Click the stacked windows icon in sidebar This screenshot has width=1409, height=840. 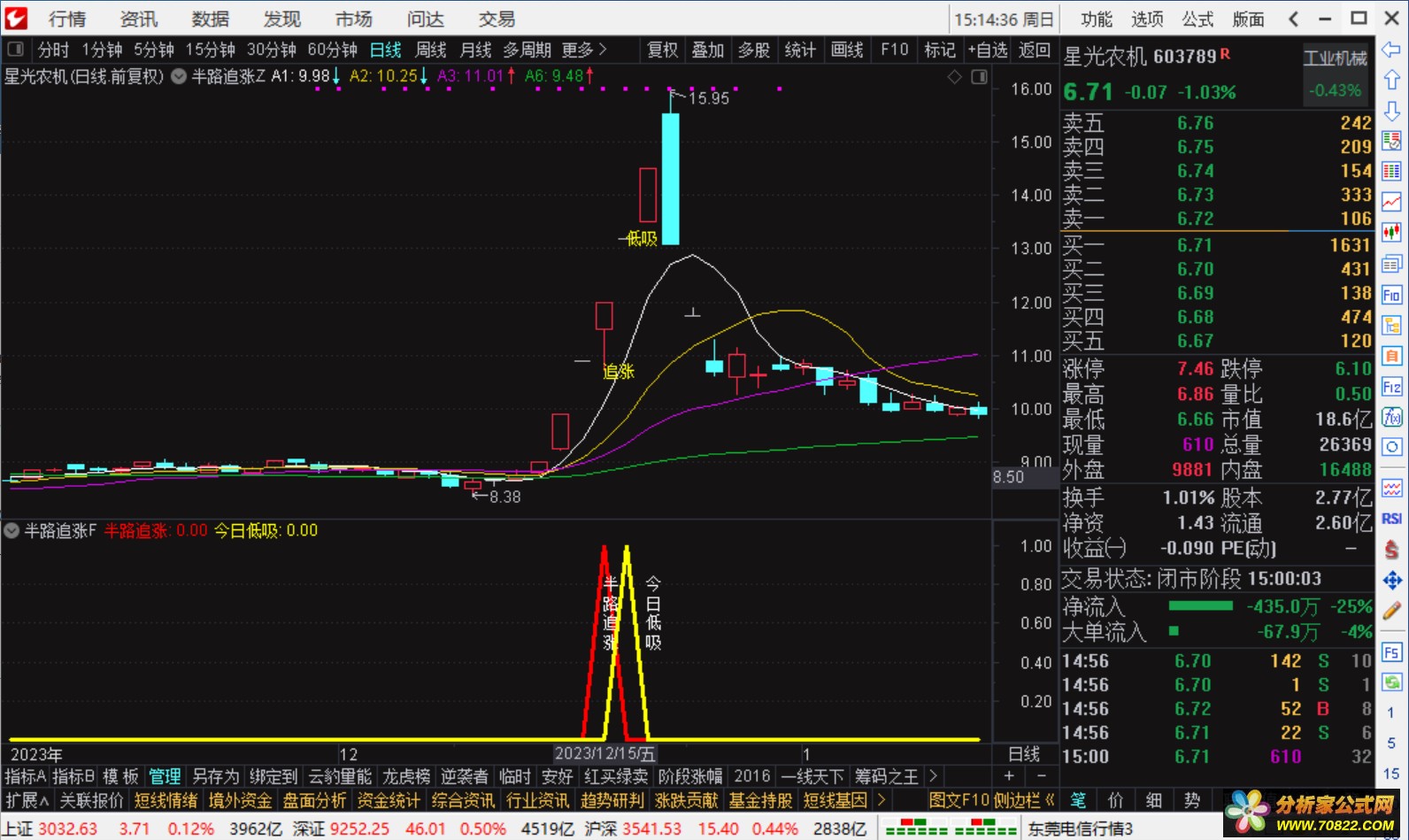click(1391, 264)
